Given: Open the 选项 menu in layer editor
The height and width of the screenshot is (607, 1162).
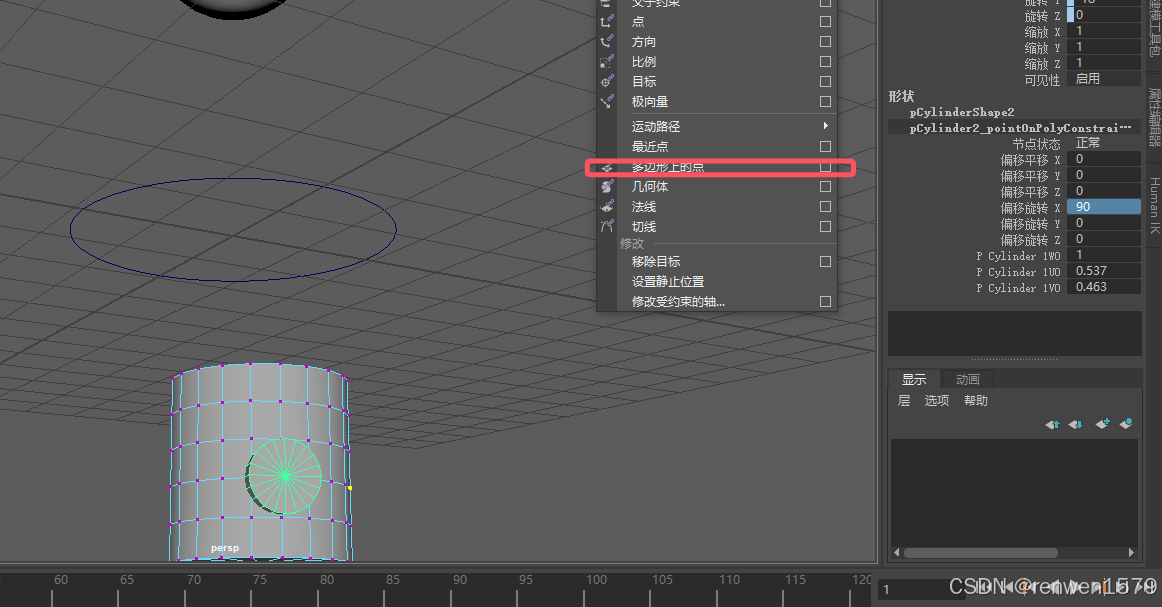Looking at the screenshot, I should point(937,401).
